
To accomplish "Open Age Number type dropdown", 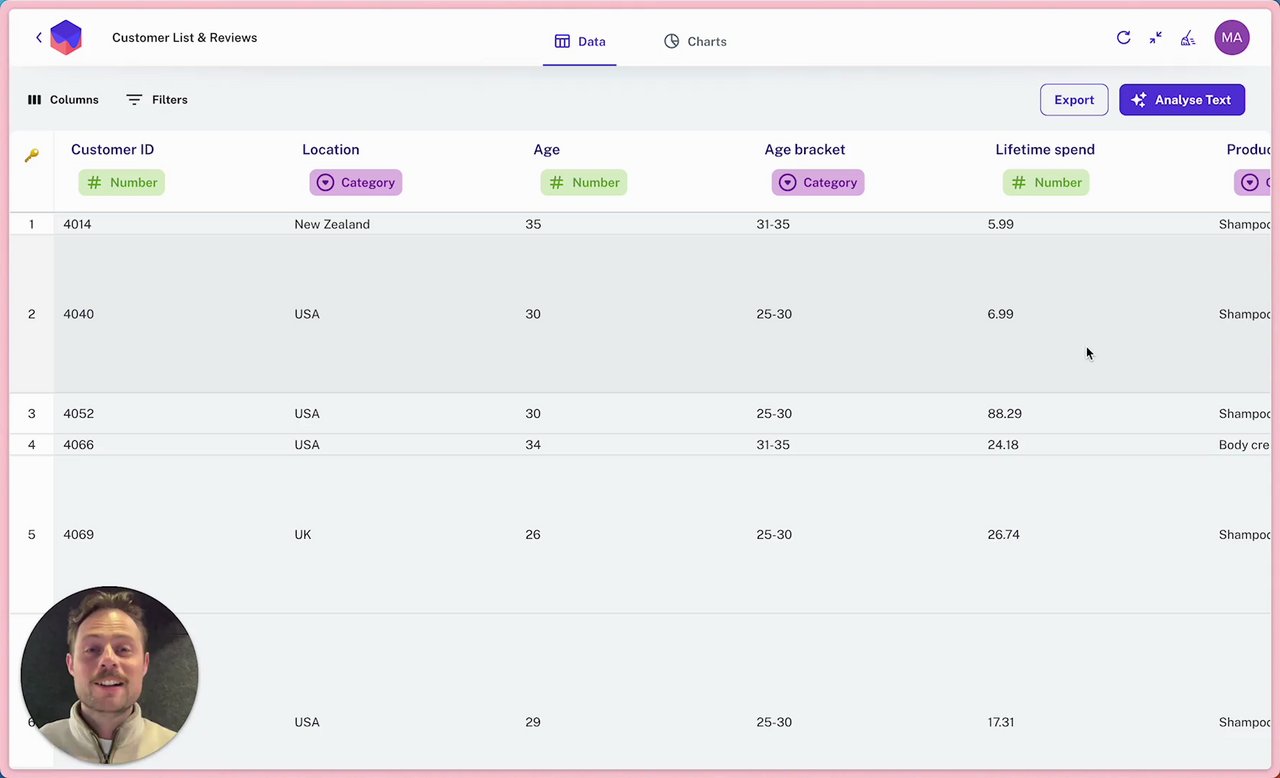I will tap(584, 183).
